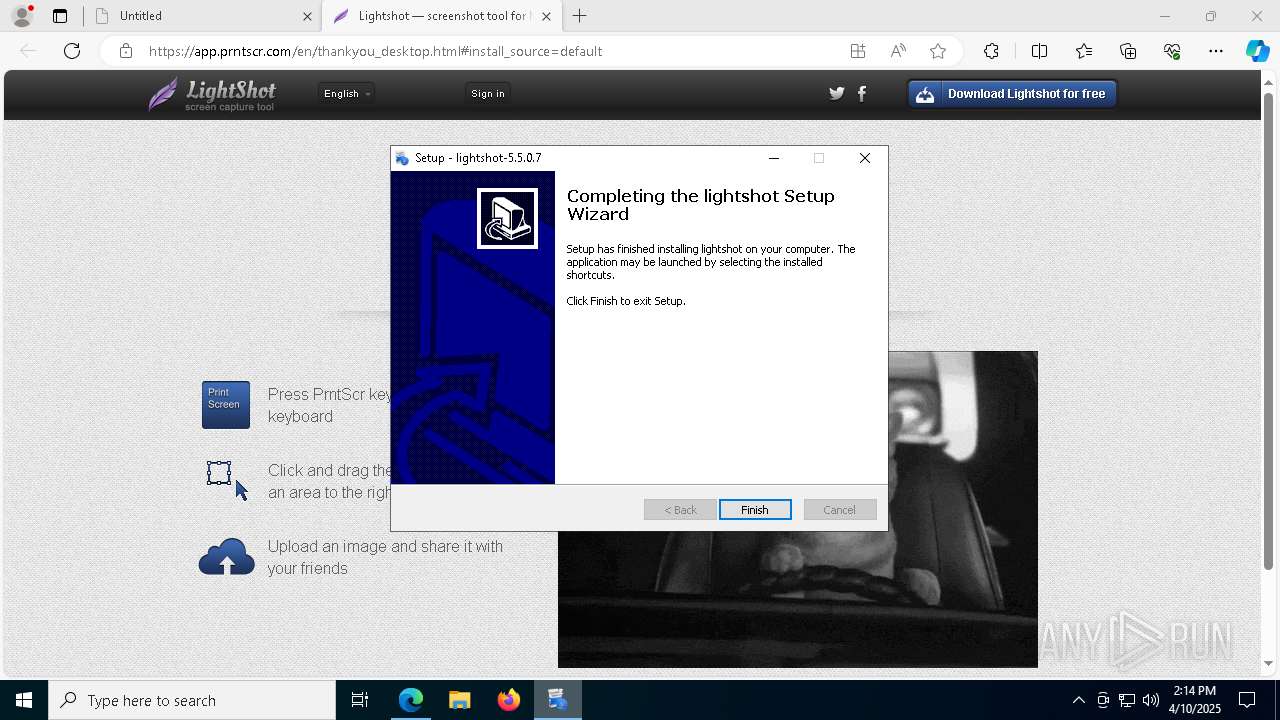1280x720 pixels.
Task: Open Edge Settings and more menu
Action: [x=1216, y=51]
